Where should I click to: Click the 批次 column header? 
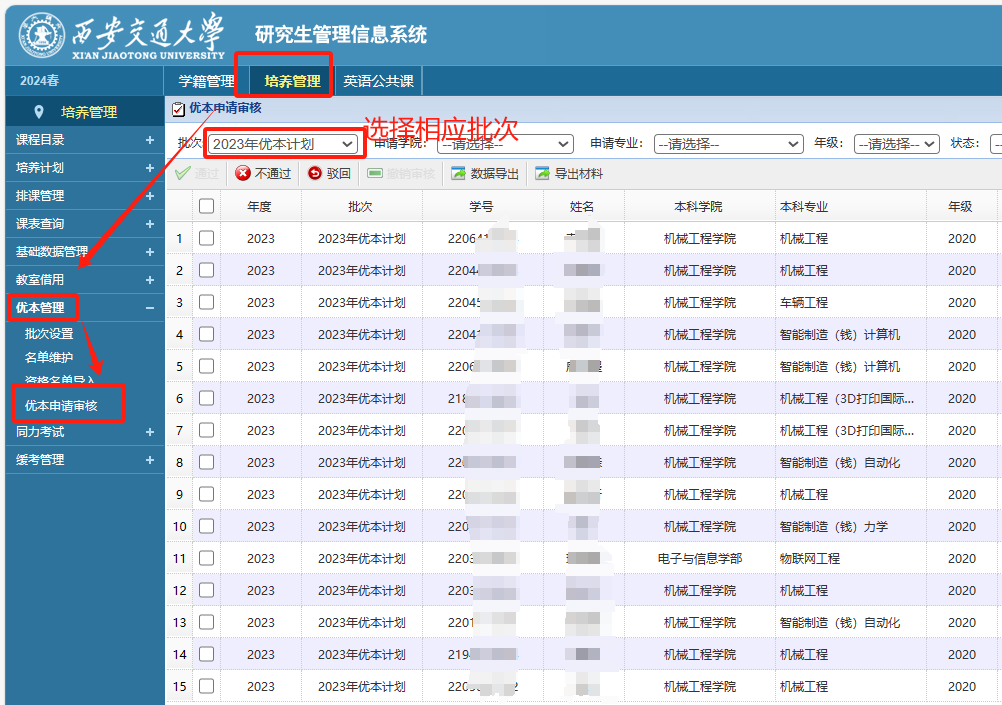(x=360, y=206)
